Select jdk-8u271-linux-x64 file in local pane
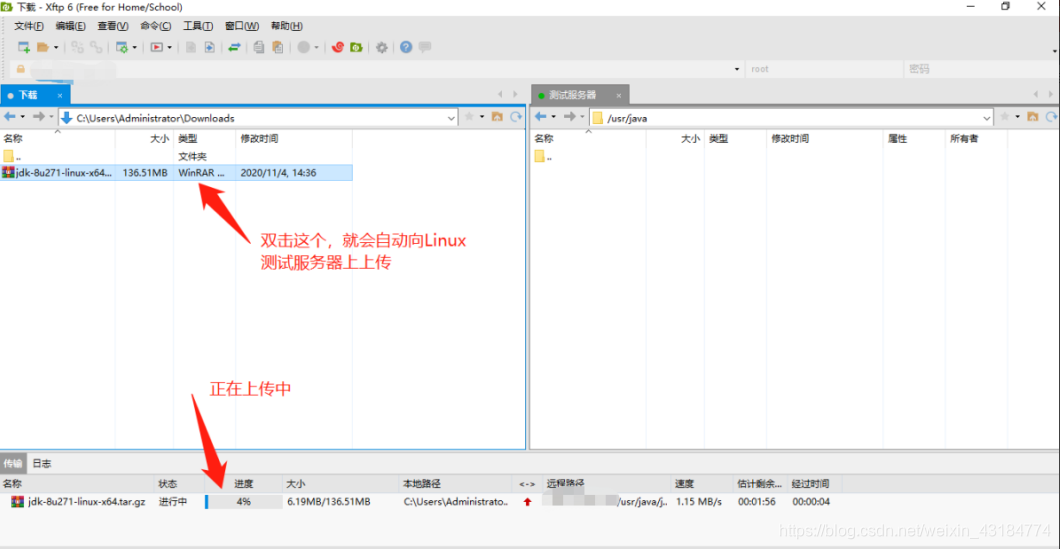Image resolution: width=1060 pixels, height=549 pixels. [x=176, y=172]
